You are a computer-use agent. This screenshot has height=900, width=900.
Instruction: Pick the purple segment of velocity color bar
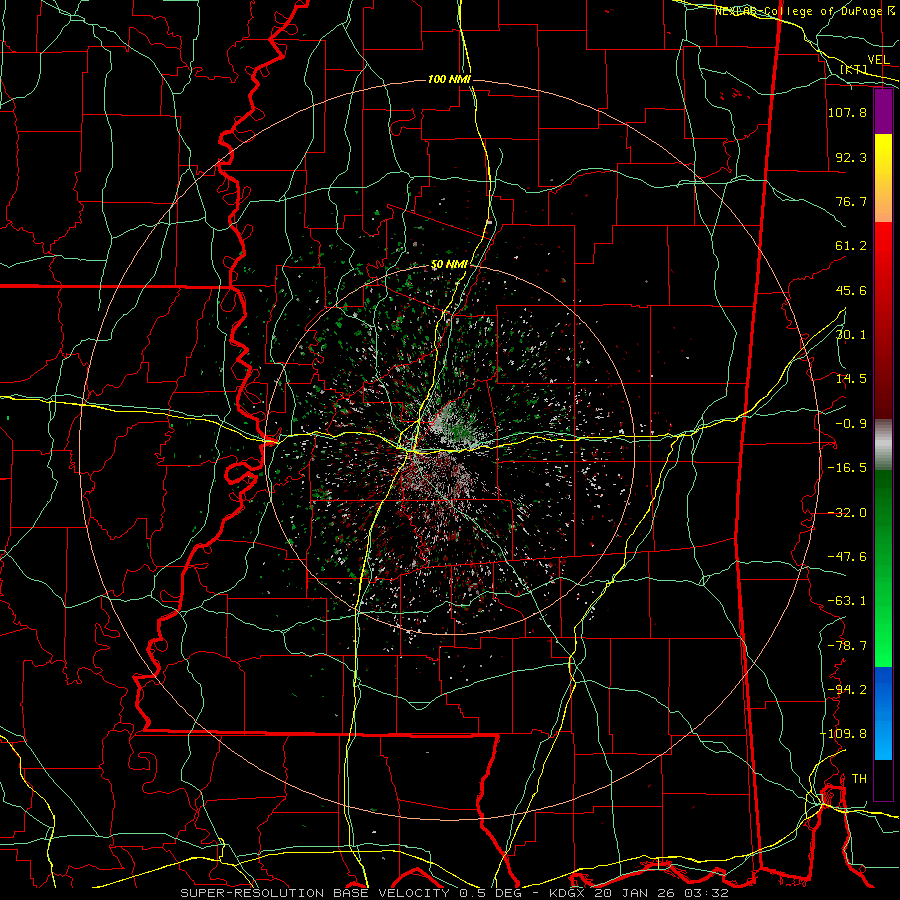point(883,112)
